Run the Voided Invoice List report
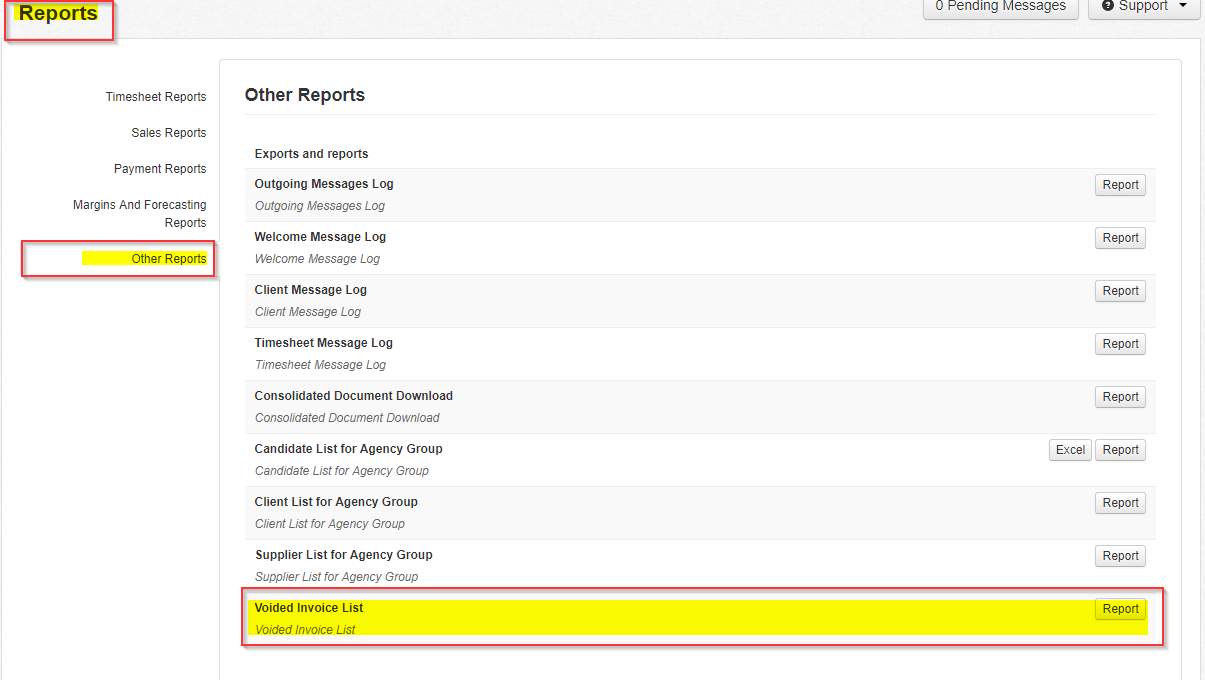The image size is (1205, 680). click(x=1120, y=609)
